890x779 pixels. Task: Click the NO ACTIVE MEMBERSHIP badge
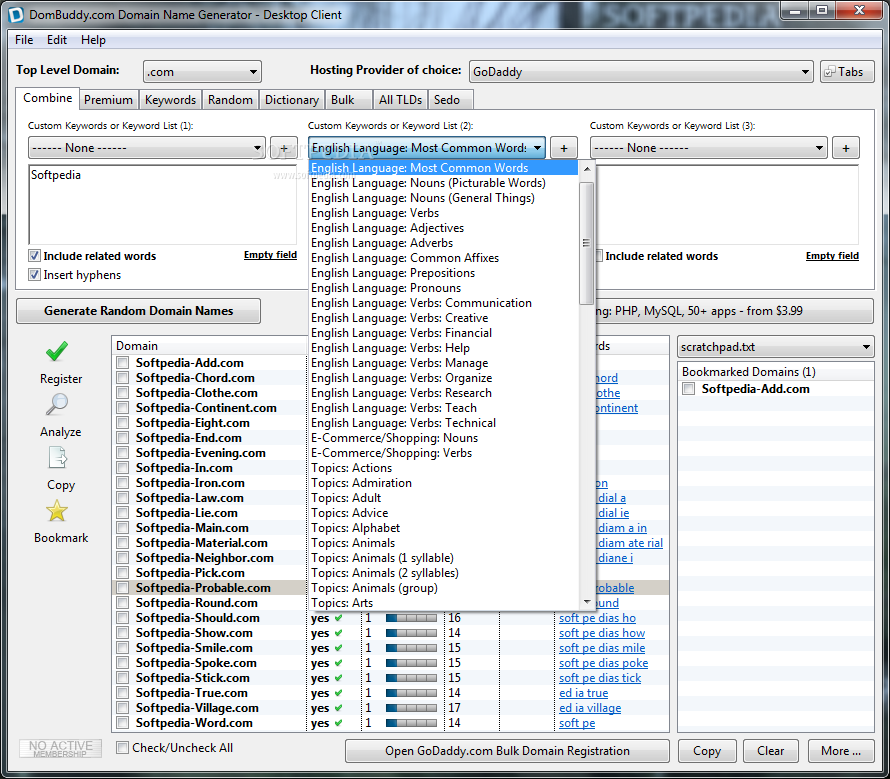click(61, 748)
